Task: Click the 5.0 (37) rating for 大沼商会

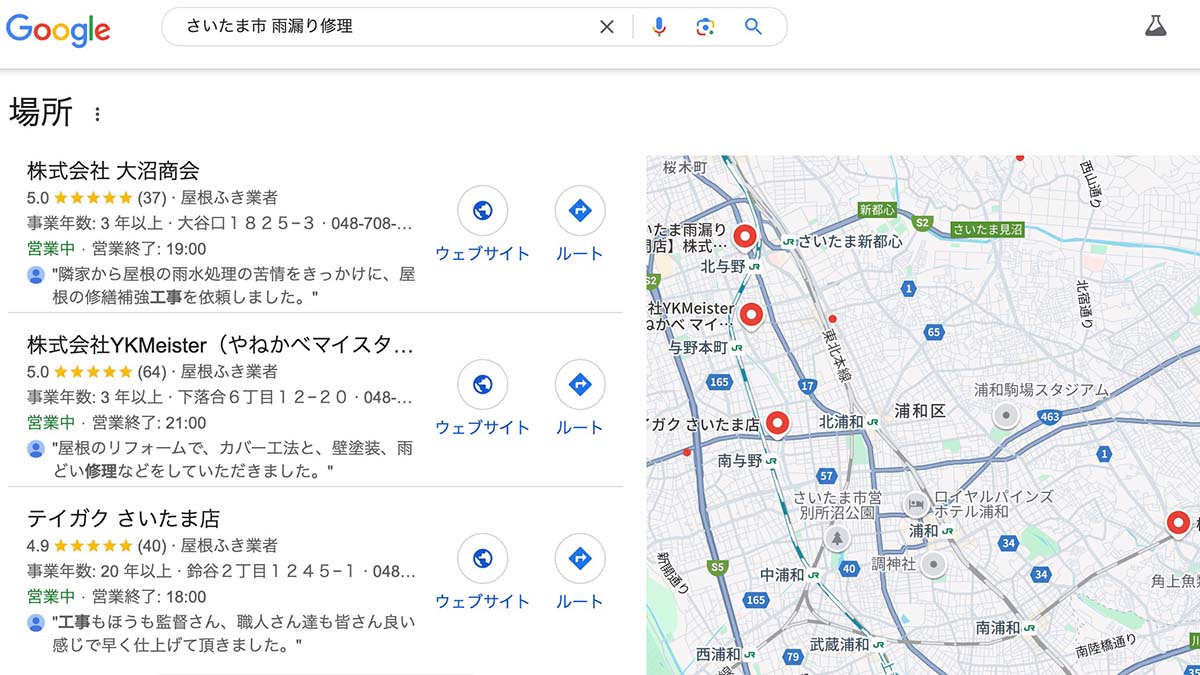Action: coord(96,197)
